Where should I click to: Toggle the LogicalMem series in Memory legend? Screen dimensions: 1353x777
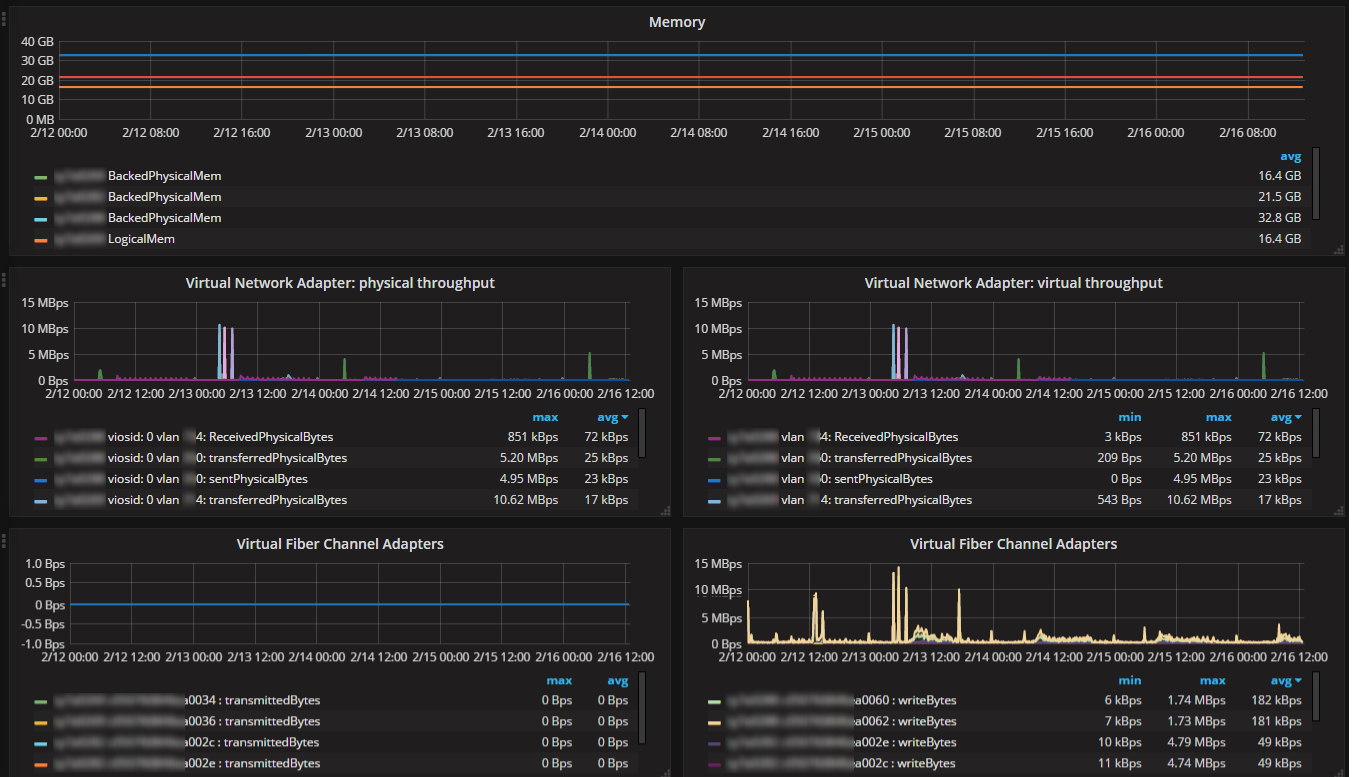coord(141,239)
